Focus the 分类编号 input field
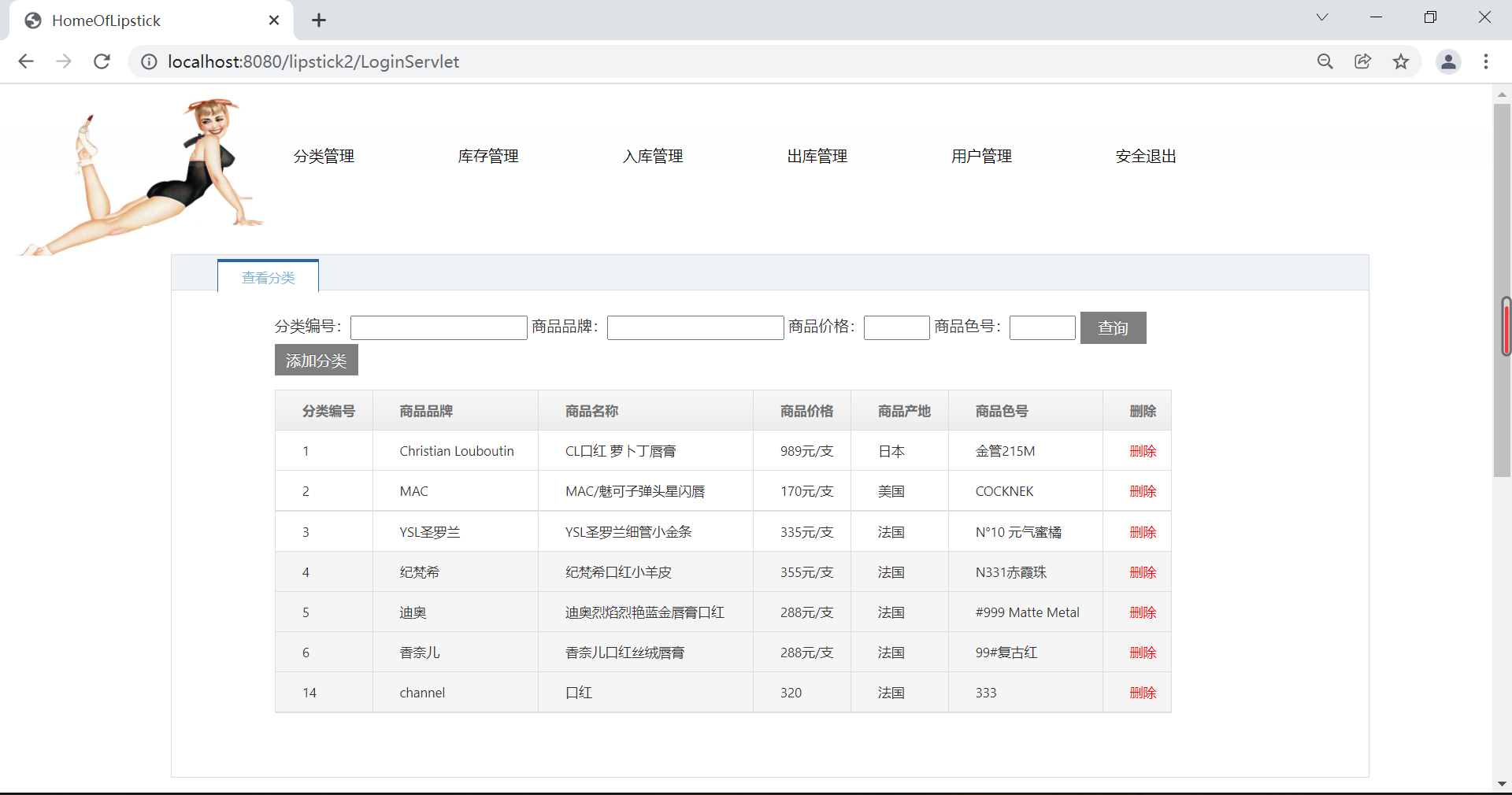The width and height of the screenshot is (1512, 795). (x=439, y=327)
